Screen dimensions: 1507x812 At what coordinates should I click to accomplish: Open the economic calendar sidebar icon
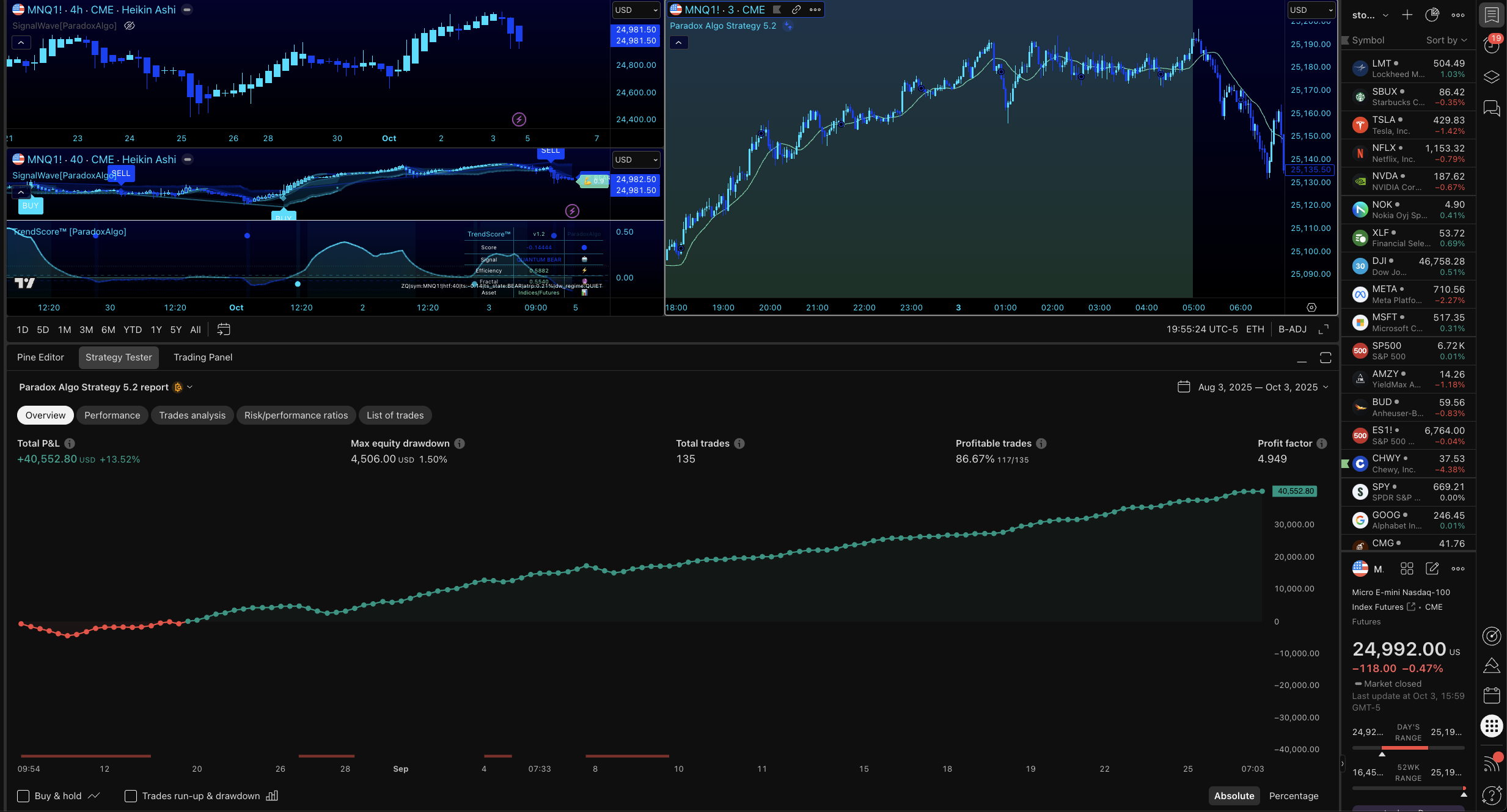1492,695
